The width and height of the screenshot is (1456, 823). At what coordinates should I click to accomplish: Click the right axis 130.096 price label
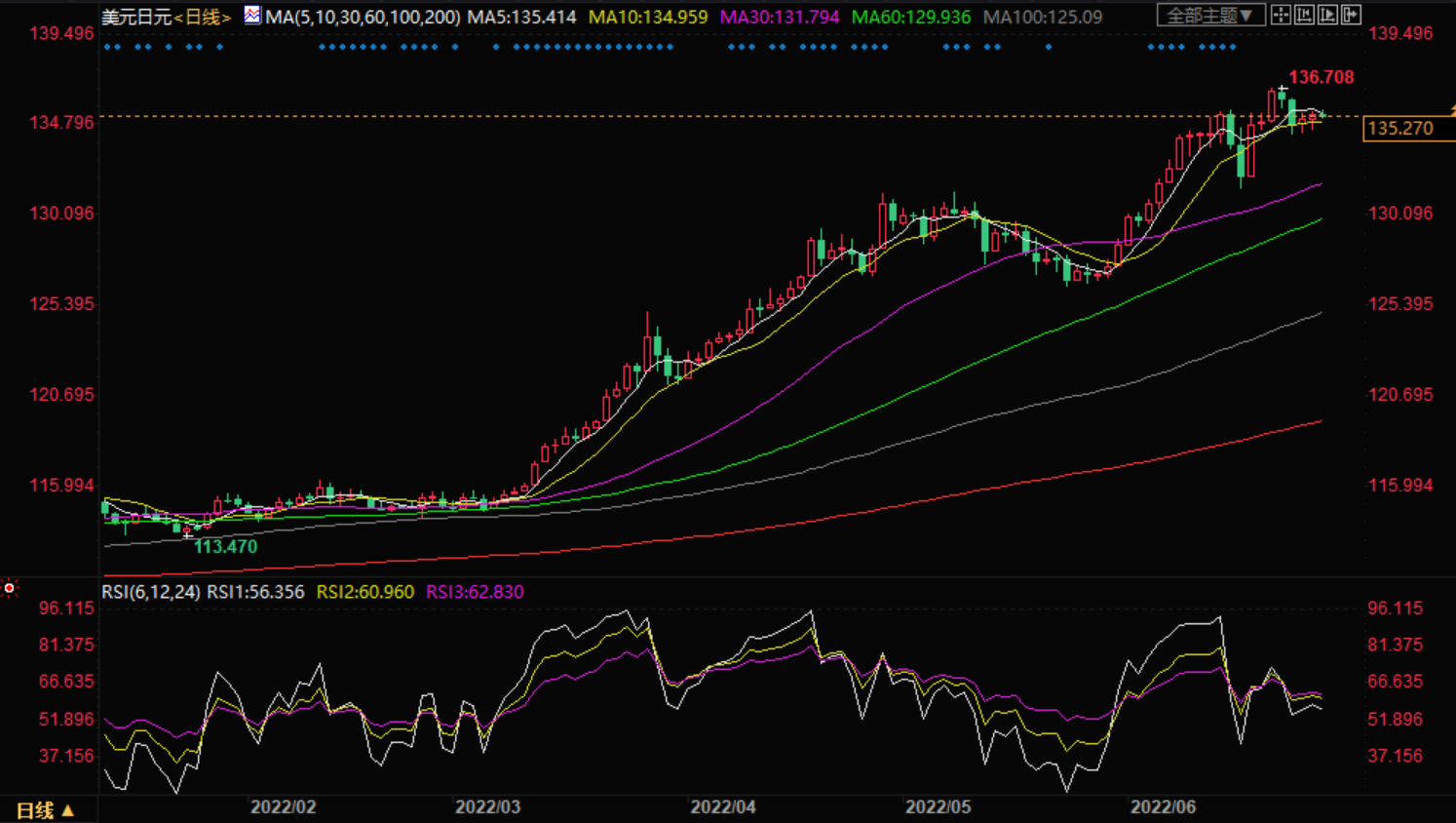tap(1400, 214)
